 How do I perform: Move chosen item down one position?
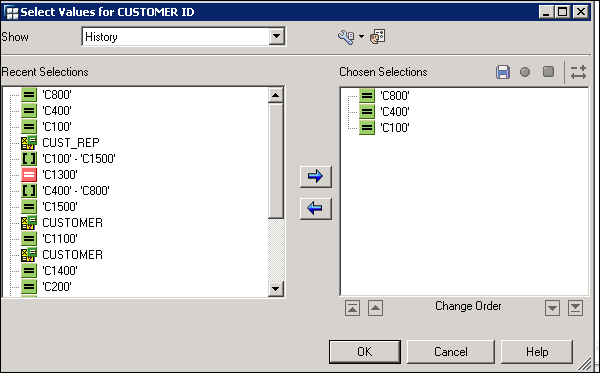[553, 308]
